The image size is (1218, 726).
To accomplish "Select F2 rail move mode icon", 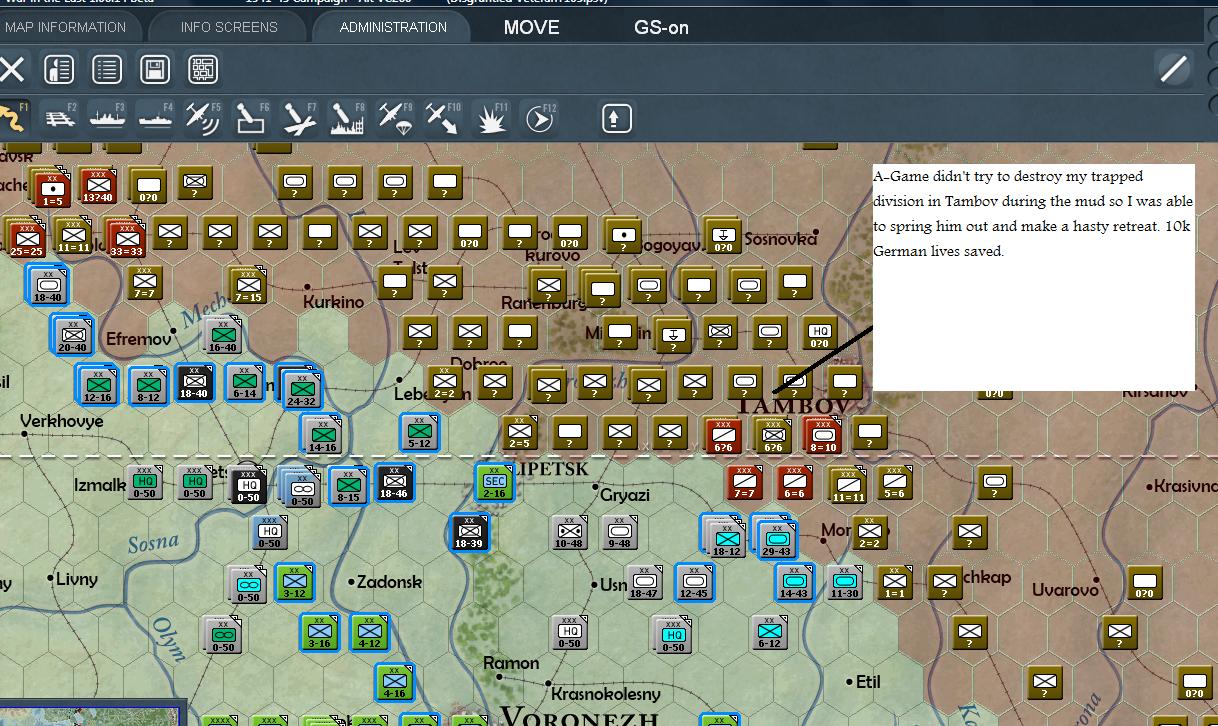I will (x=60, y=118).
